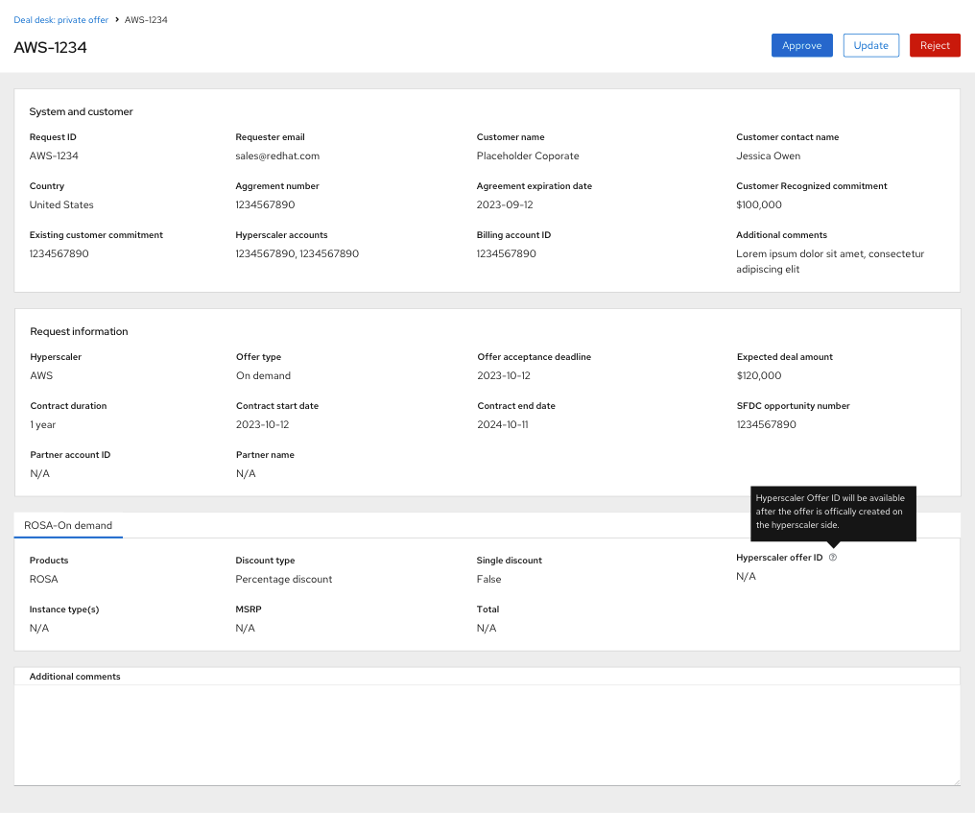
Task: Click the breadcrumb chevron separator
Action: 117,19
